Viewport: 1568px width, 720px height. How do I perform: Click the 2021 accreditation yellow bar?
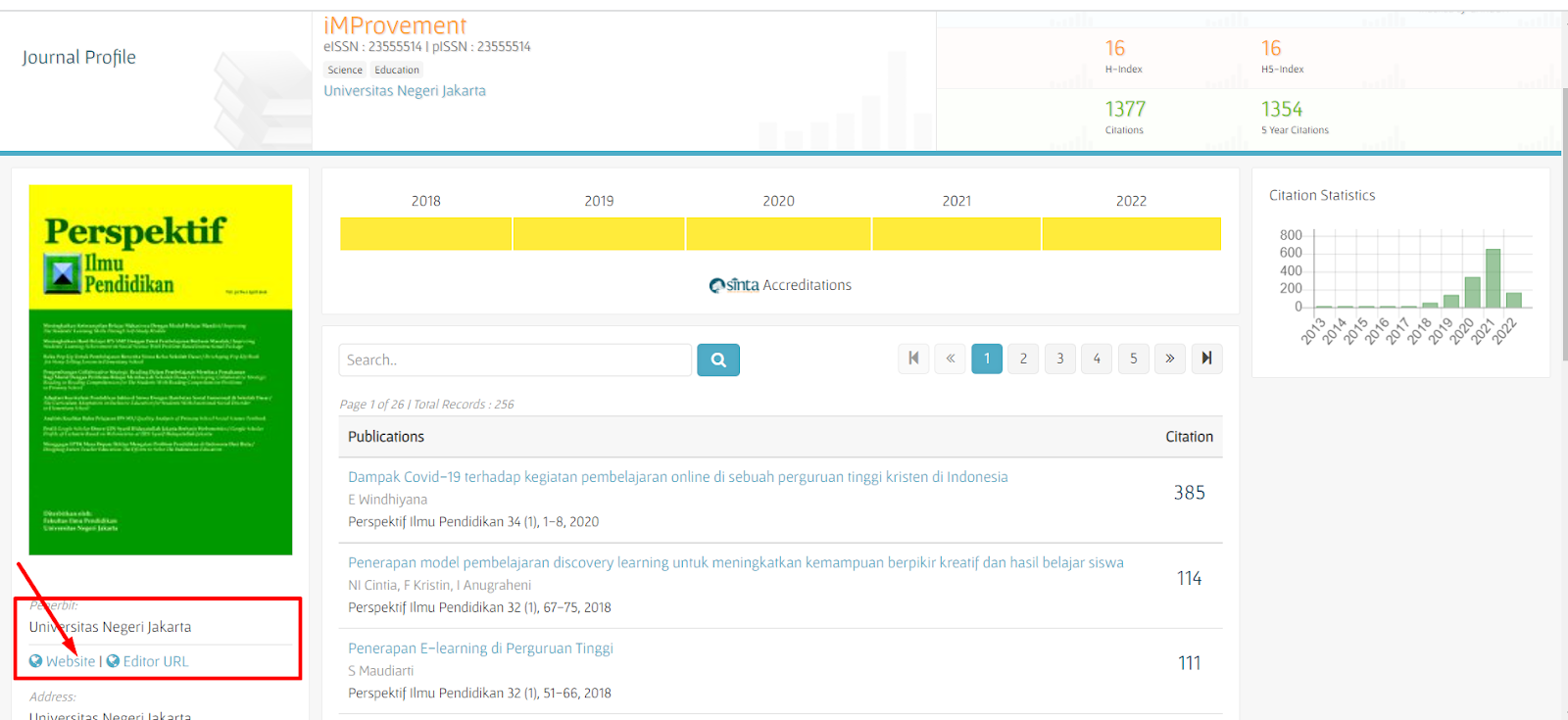coord(956,234)
